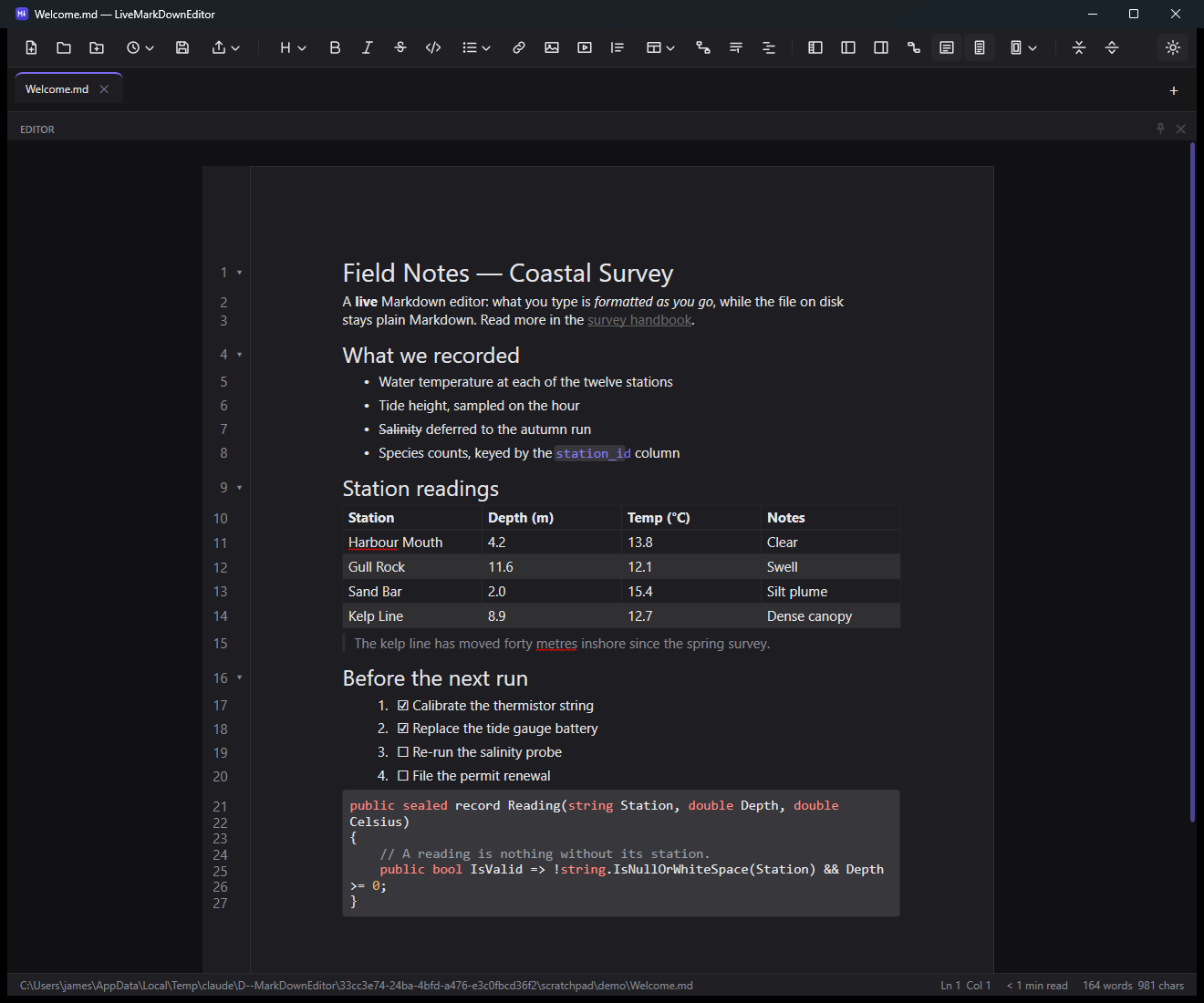
Task: Click the 'Dense canopy' notes cell
Action: [x=830, y=615]
